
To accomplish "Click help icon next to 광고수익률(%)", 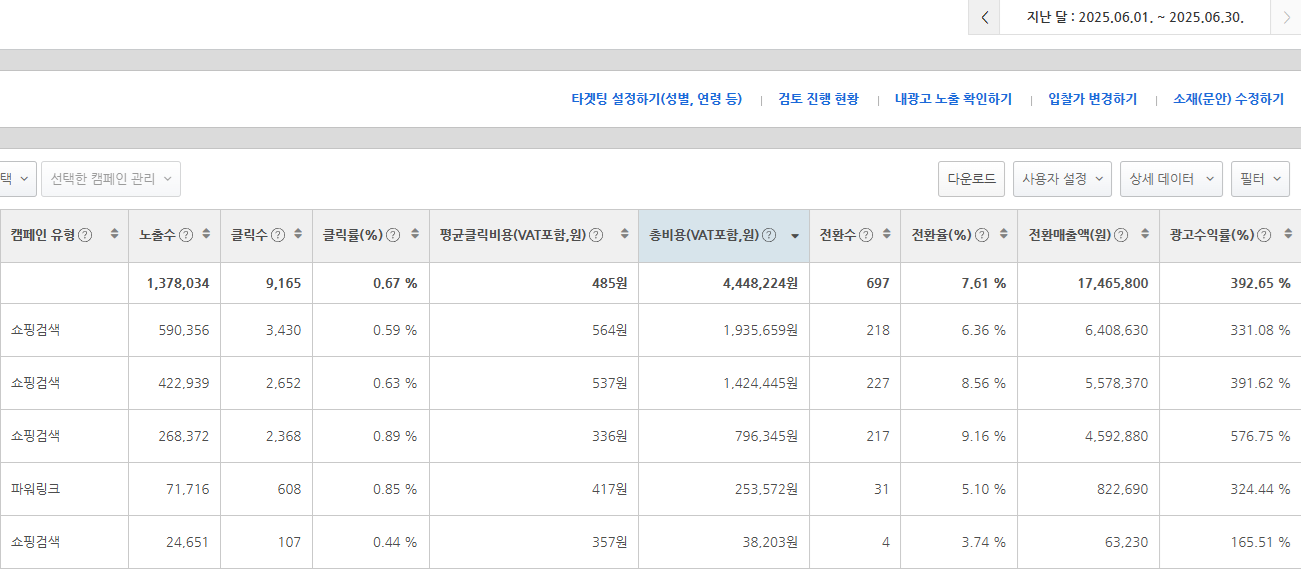I will pos(1264,235).
